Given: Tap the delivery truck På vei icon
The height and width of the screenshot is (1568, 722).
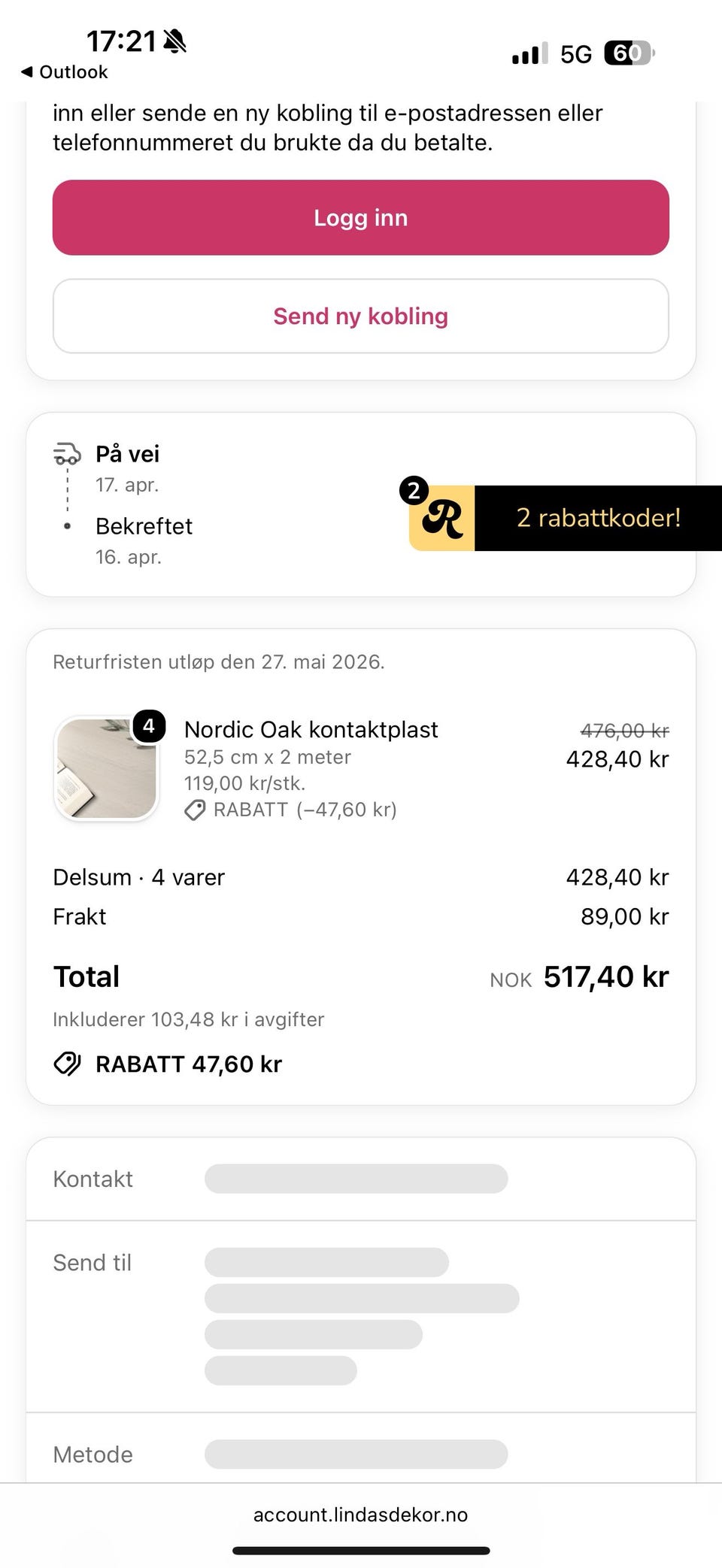Looking at the screenshot, I should [x=67, y=454].
